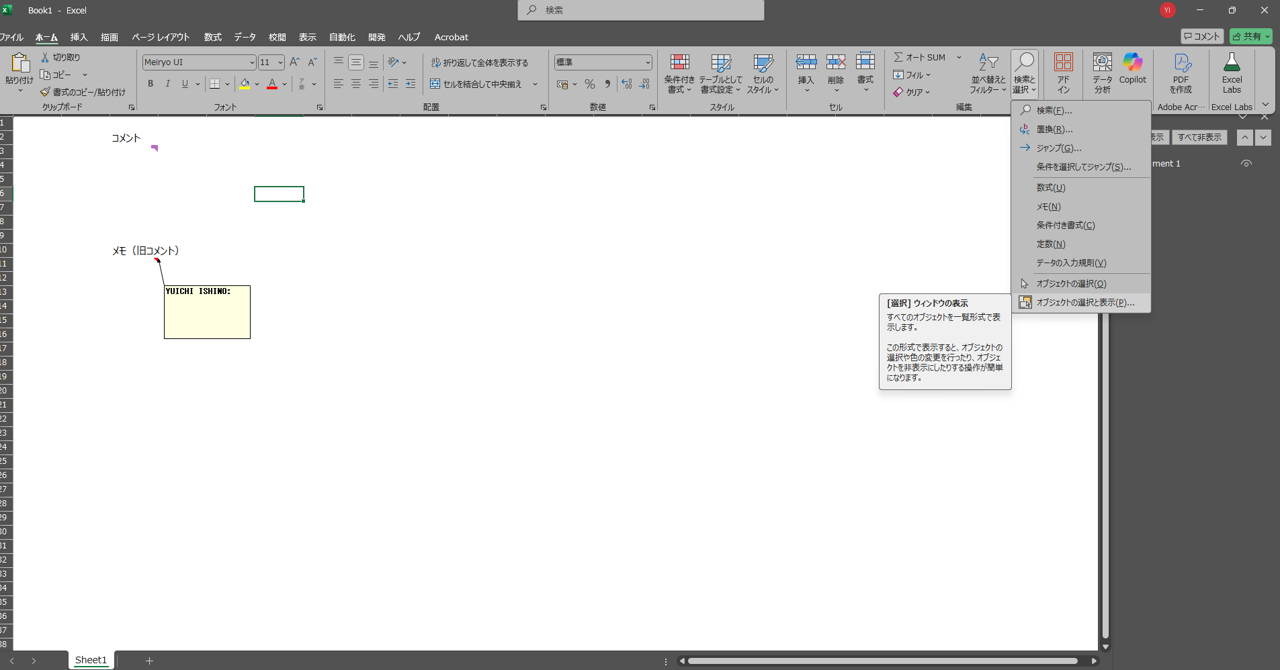
Task: Open the Meiryo UI font name dropdown
Action: 251,62
